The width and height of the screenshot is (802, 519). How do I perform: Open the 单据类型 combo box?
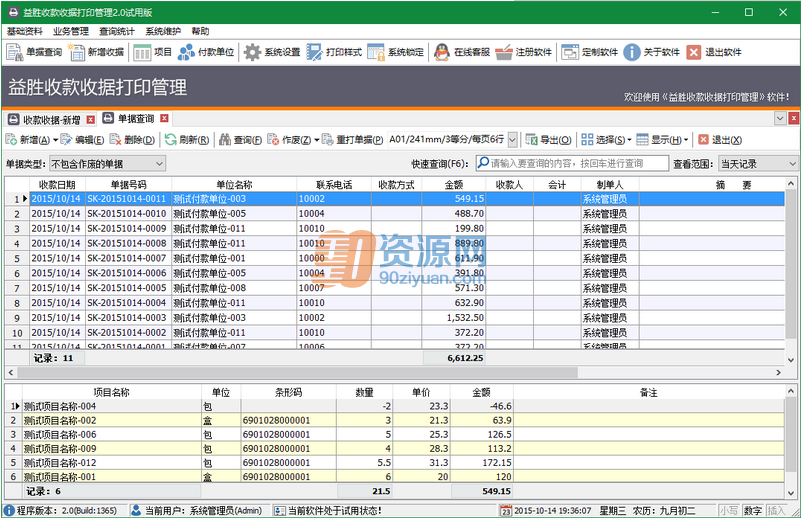pyautogui.click(x=107, y=164)
